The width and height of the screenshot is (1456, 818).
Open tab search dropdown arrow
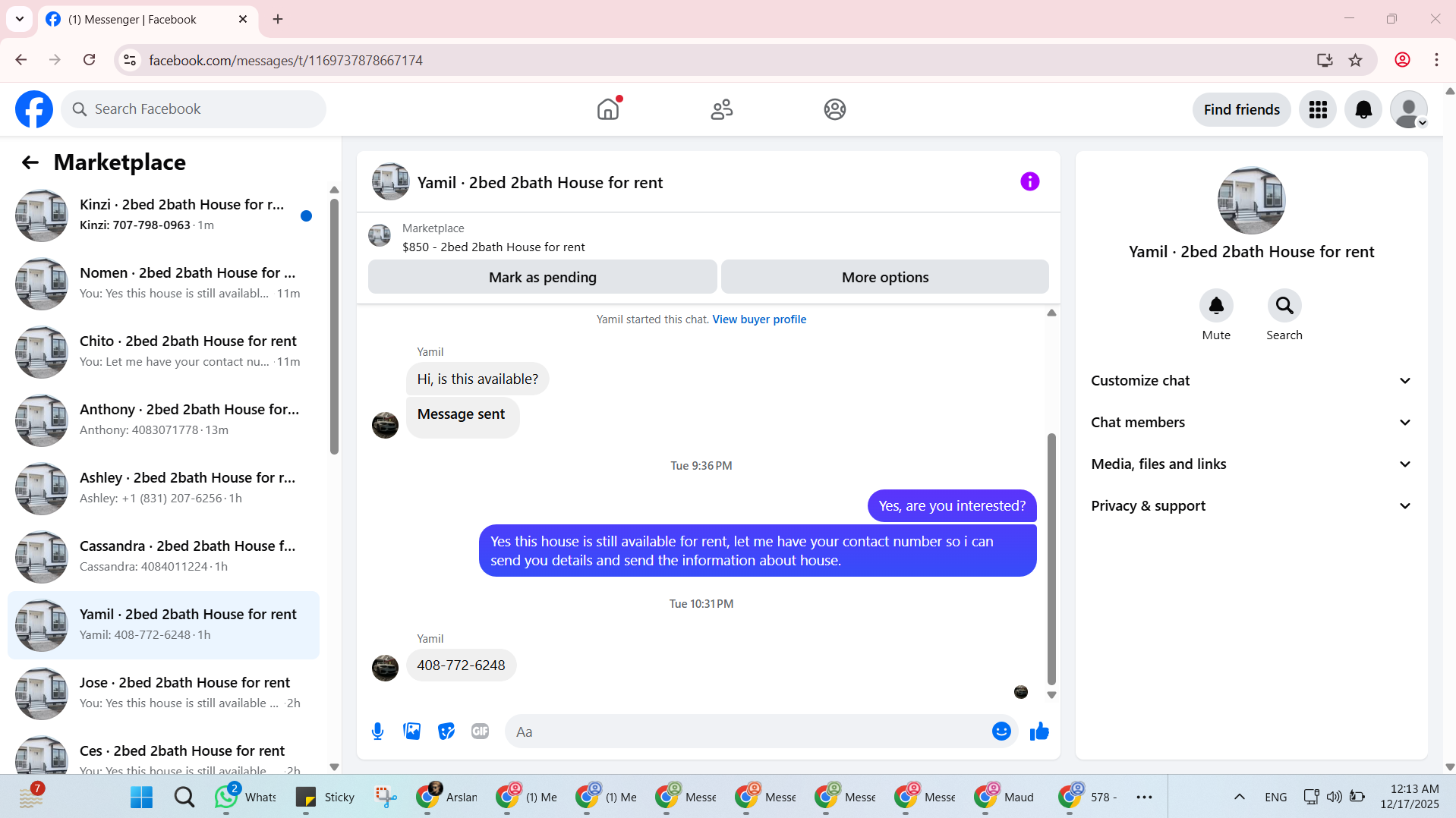click(20, 19)
